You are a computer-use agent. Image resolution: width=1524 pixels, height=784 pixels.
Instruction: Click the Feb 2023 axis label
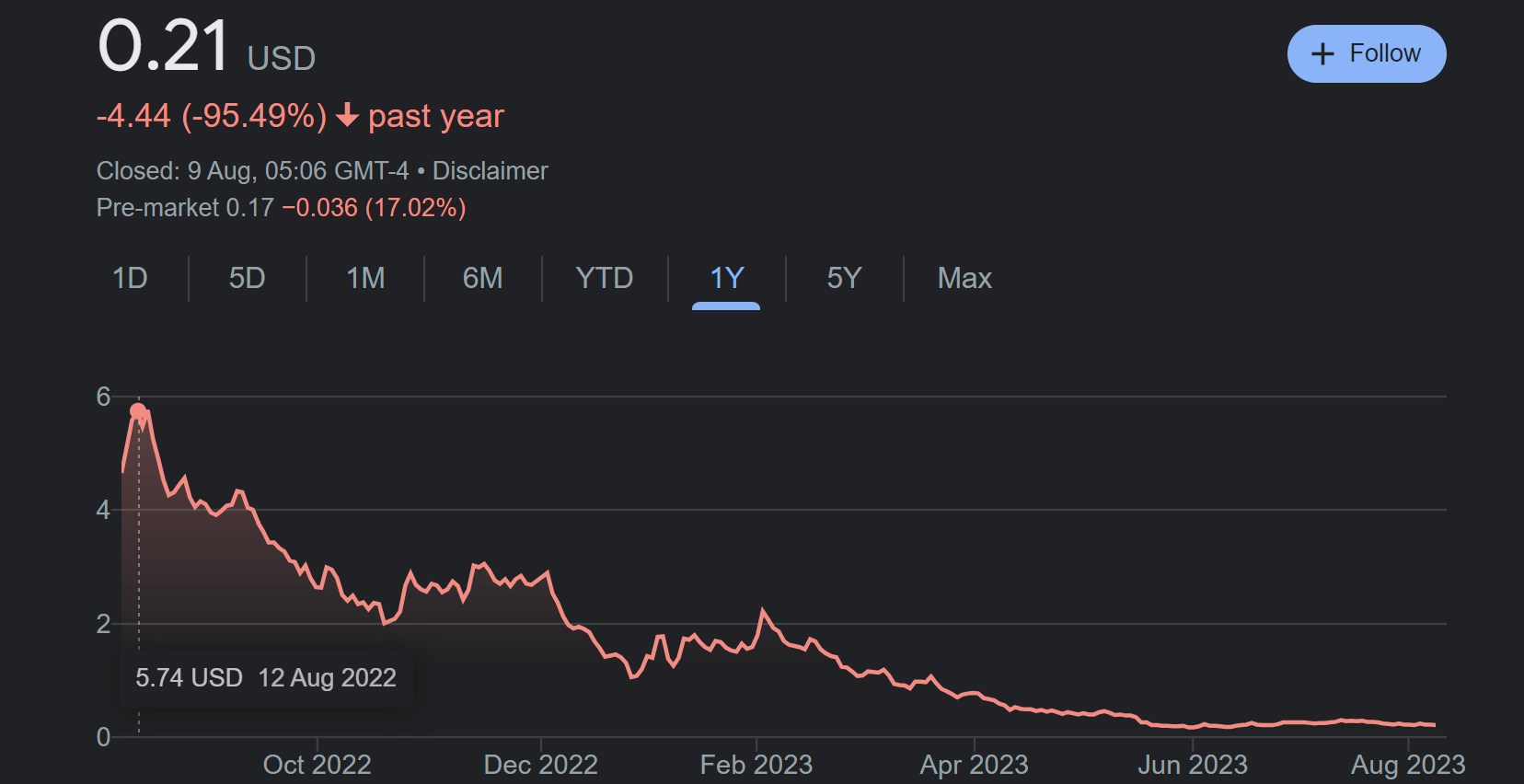756,765
